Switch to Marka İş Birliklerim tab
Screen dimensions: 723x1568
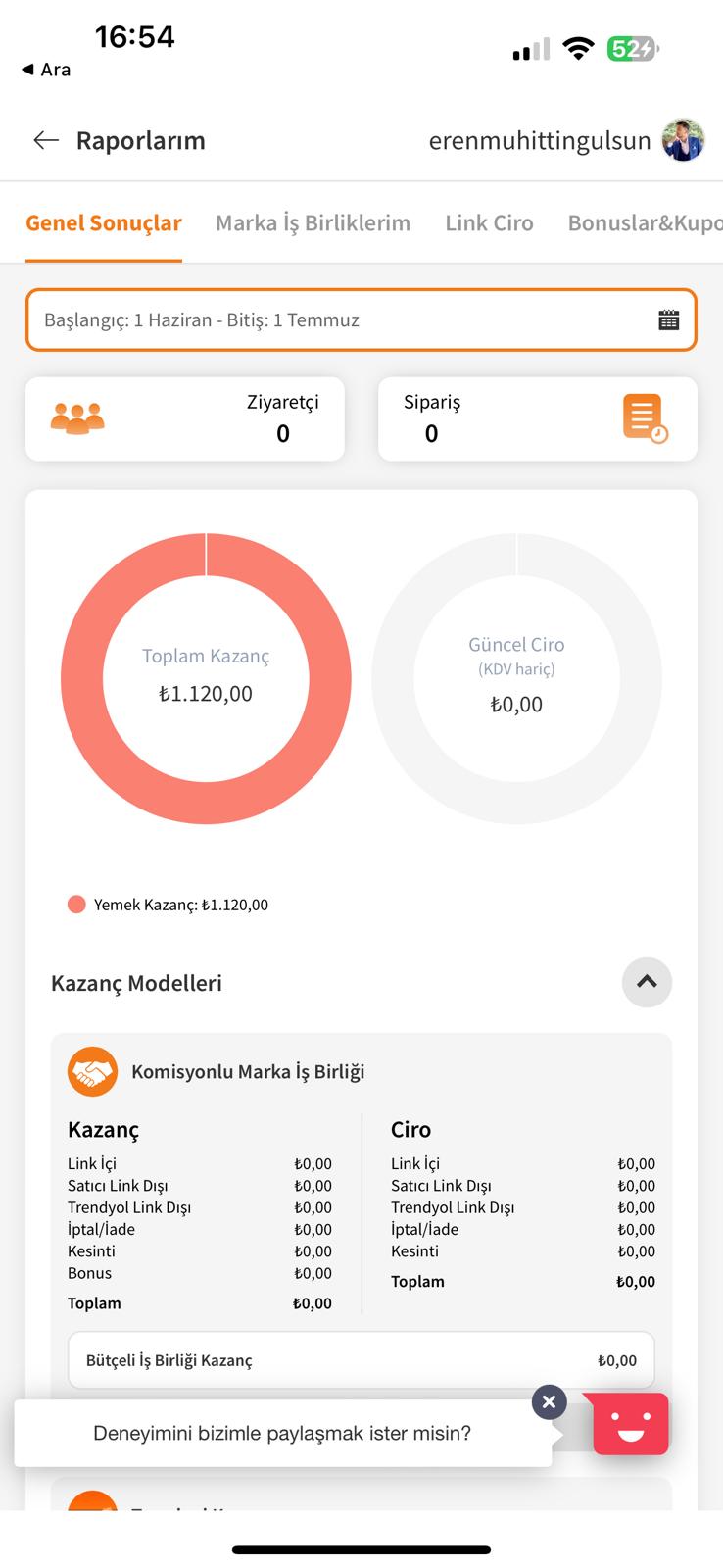click(313, 223)
